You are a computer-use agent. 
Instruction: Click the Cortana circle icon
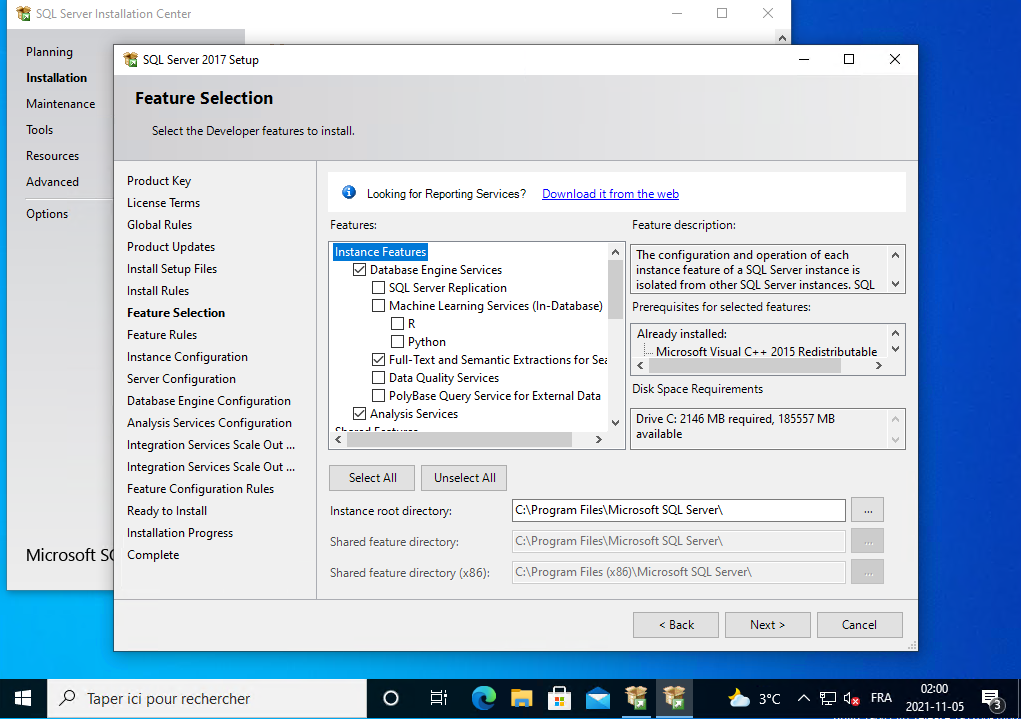click(391, 698)
